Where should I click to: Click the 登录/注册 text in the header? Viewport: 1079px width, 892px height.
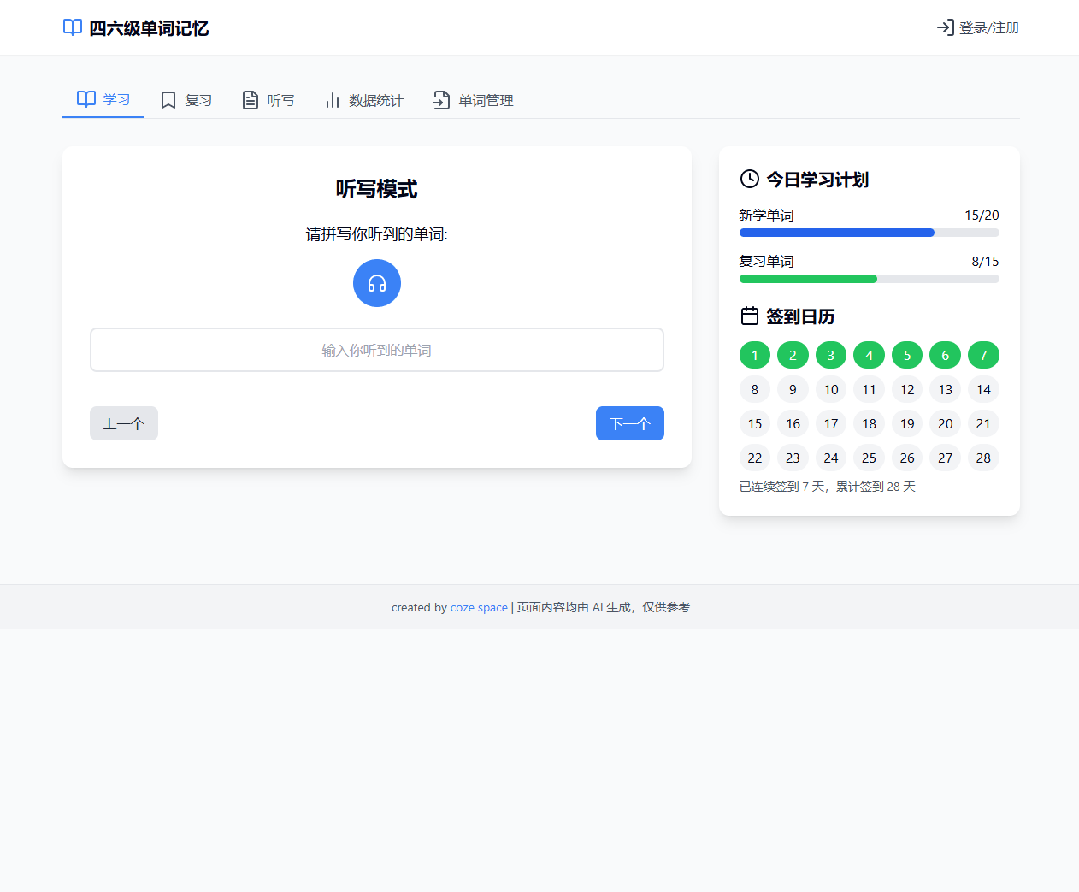pyautogui.click(x=988, y=28)
